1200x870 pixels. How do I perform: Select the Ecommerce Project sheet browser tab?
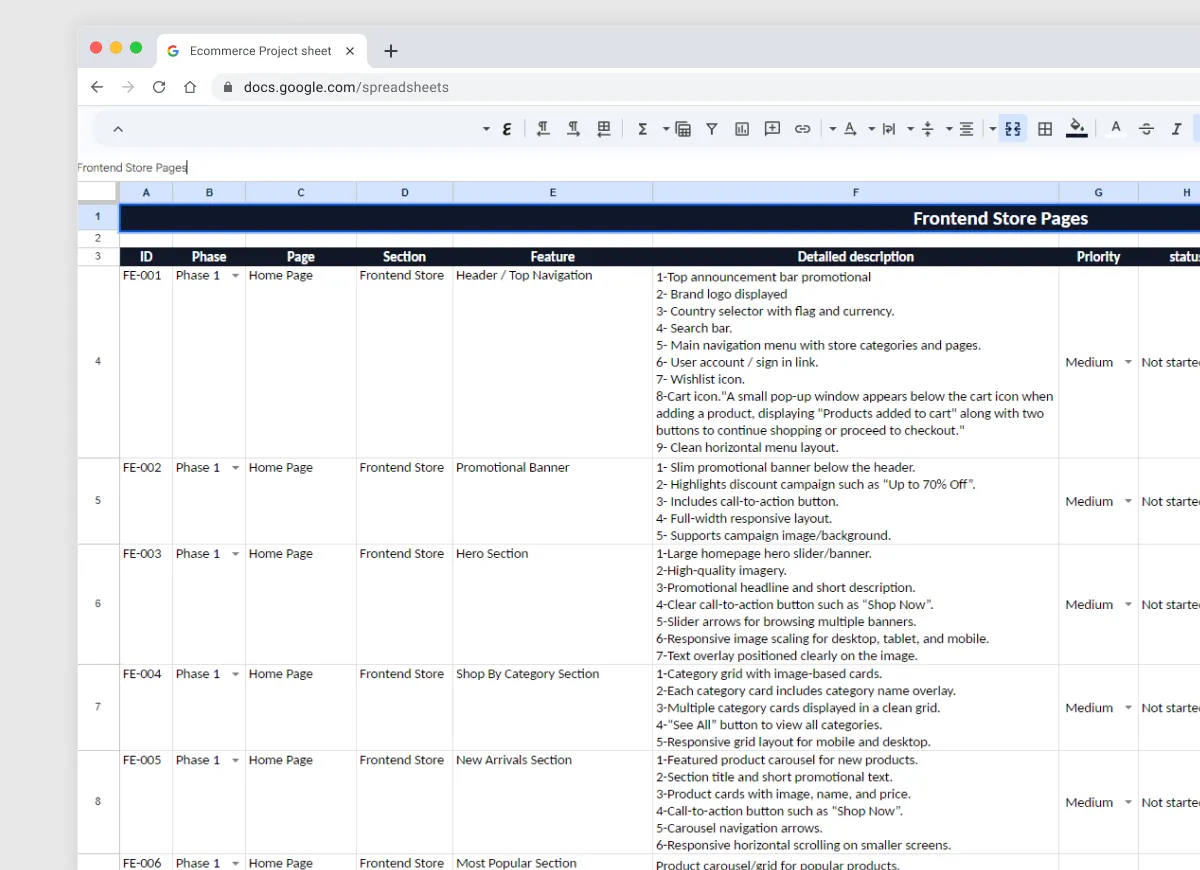pos(262,51)
